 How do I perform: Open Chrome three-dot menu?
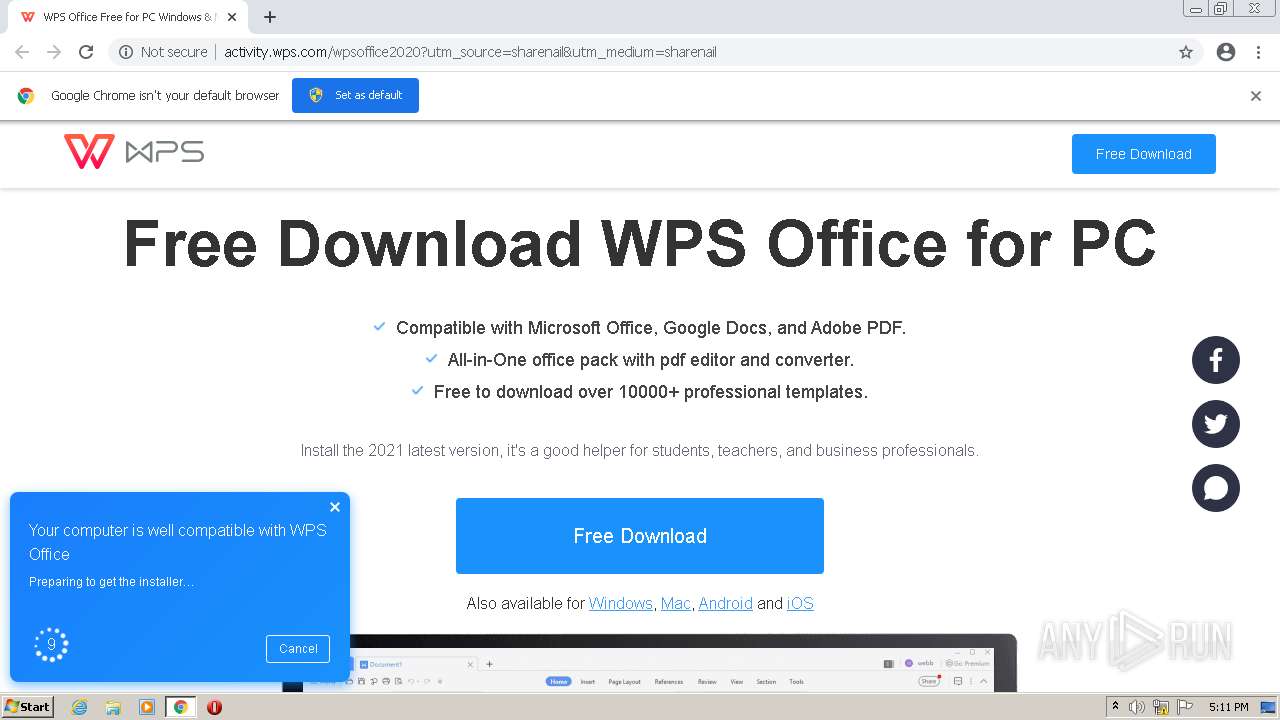(1258, 52)
